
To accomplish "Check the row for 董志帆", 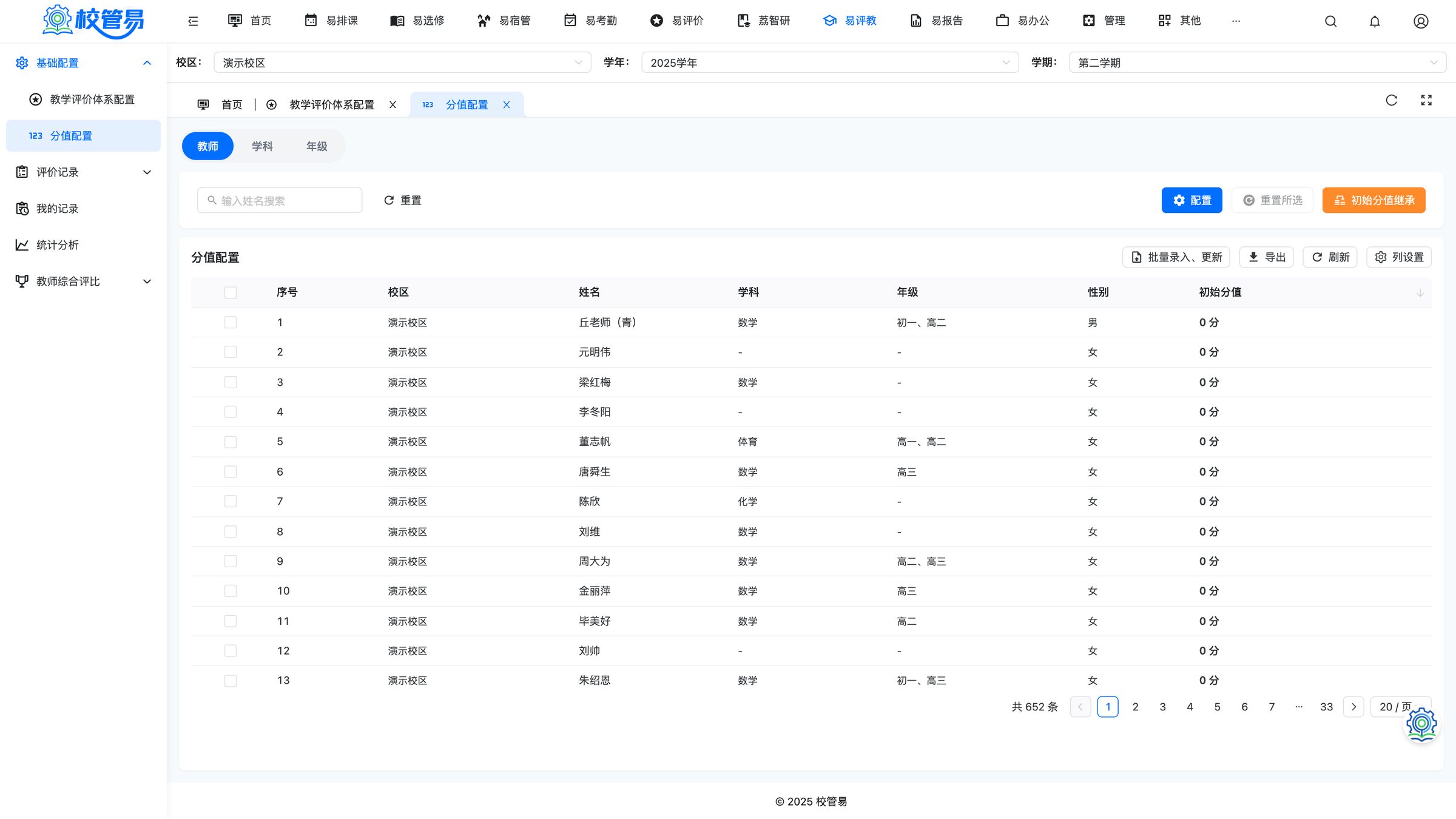I will pyautogui.click(x=231, y=442).
